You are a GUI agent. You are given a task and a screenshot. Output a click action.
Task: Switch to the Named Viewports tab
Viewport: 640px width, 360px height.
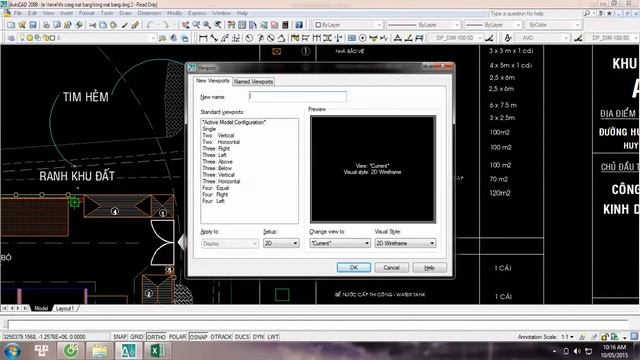click(x=253, y=82)
